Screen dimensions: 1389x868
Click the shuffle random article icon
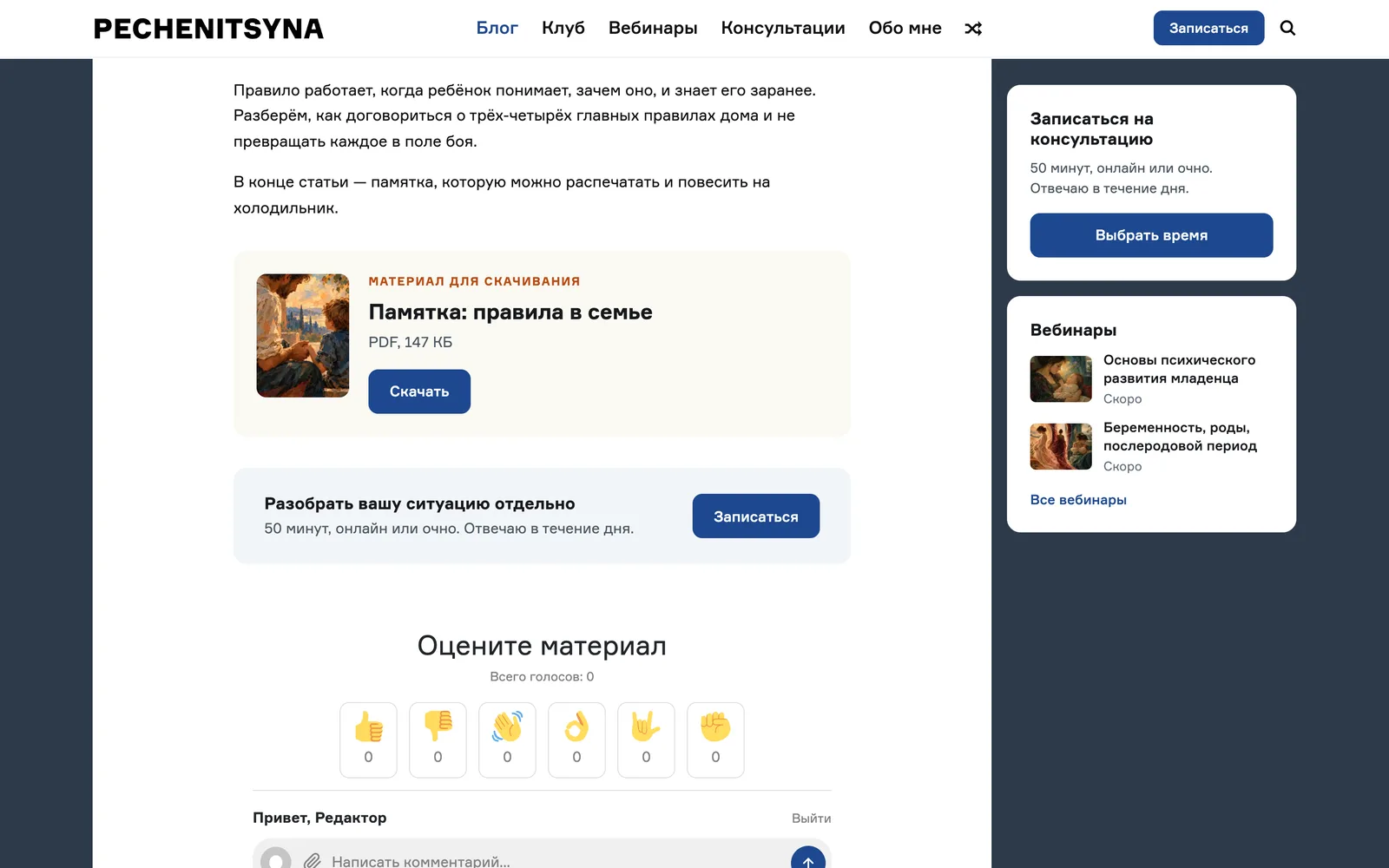coord(973,29)
